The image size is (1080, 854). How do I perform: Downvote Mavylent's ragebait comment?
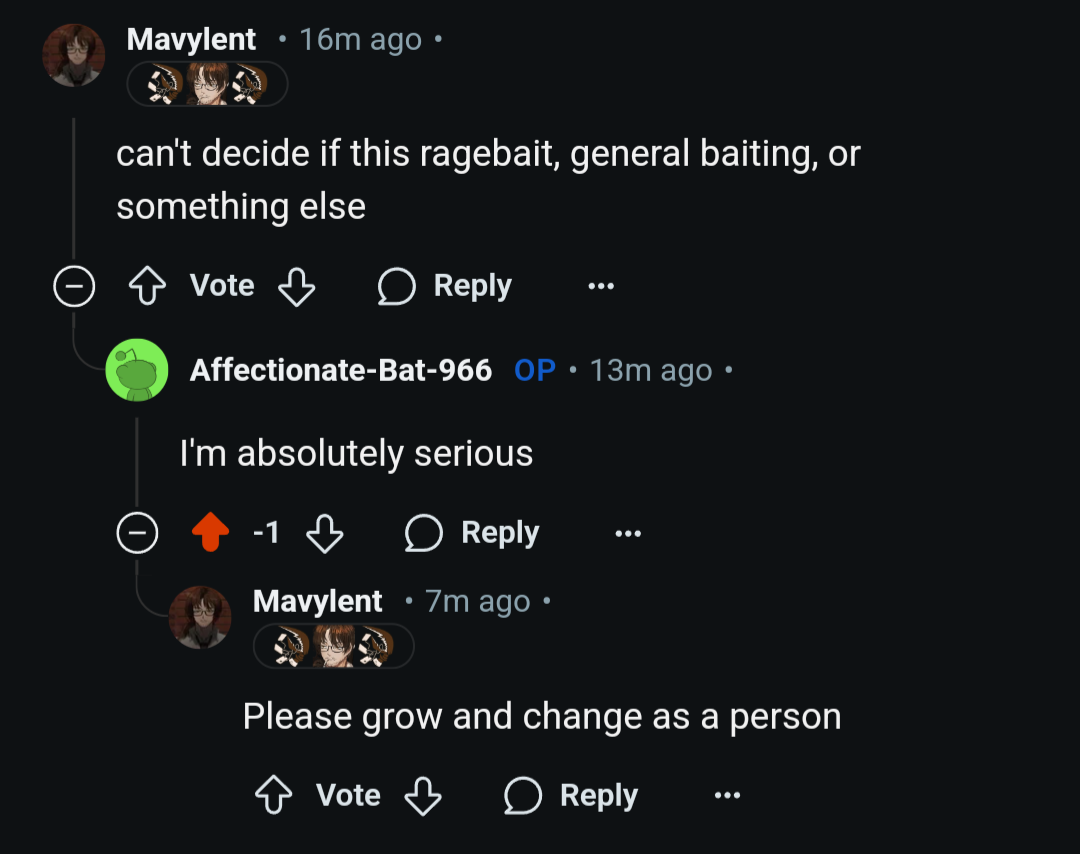[296, 287]
